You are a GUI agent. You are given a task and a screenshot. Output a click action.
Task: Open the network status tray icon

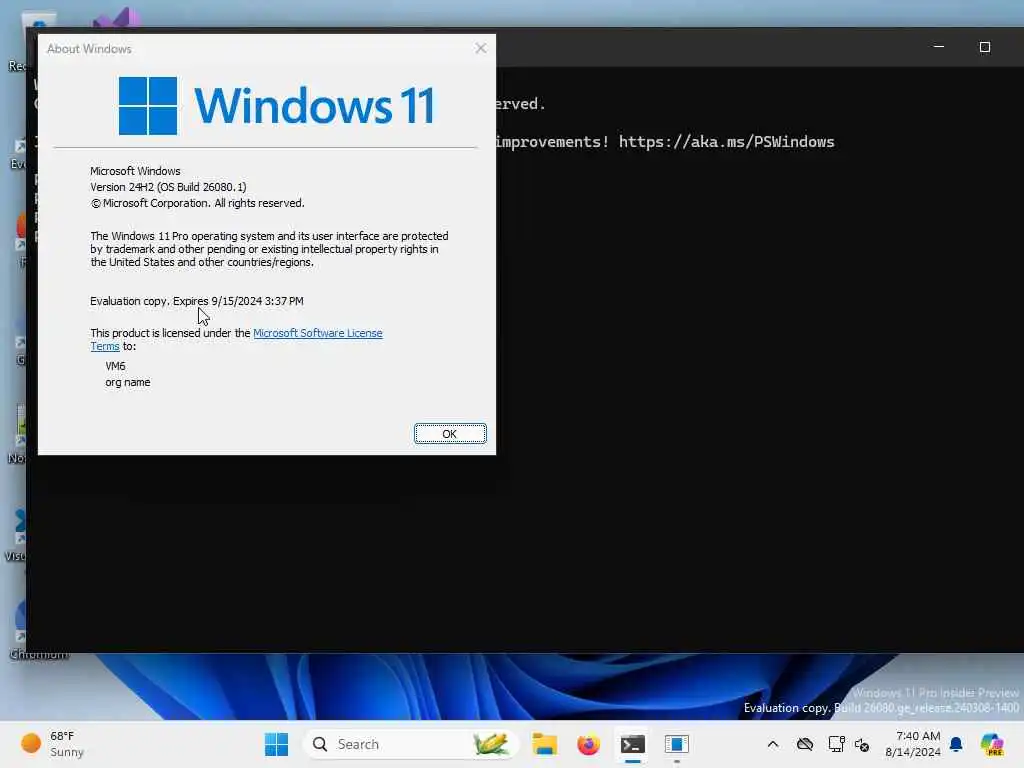pyautogui.click(x=837, y=744)
